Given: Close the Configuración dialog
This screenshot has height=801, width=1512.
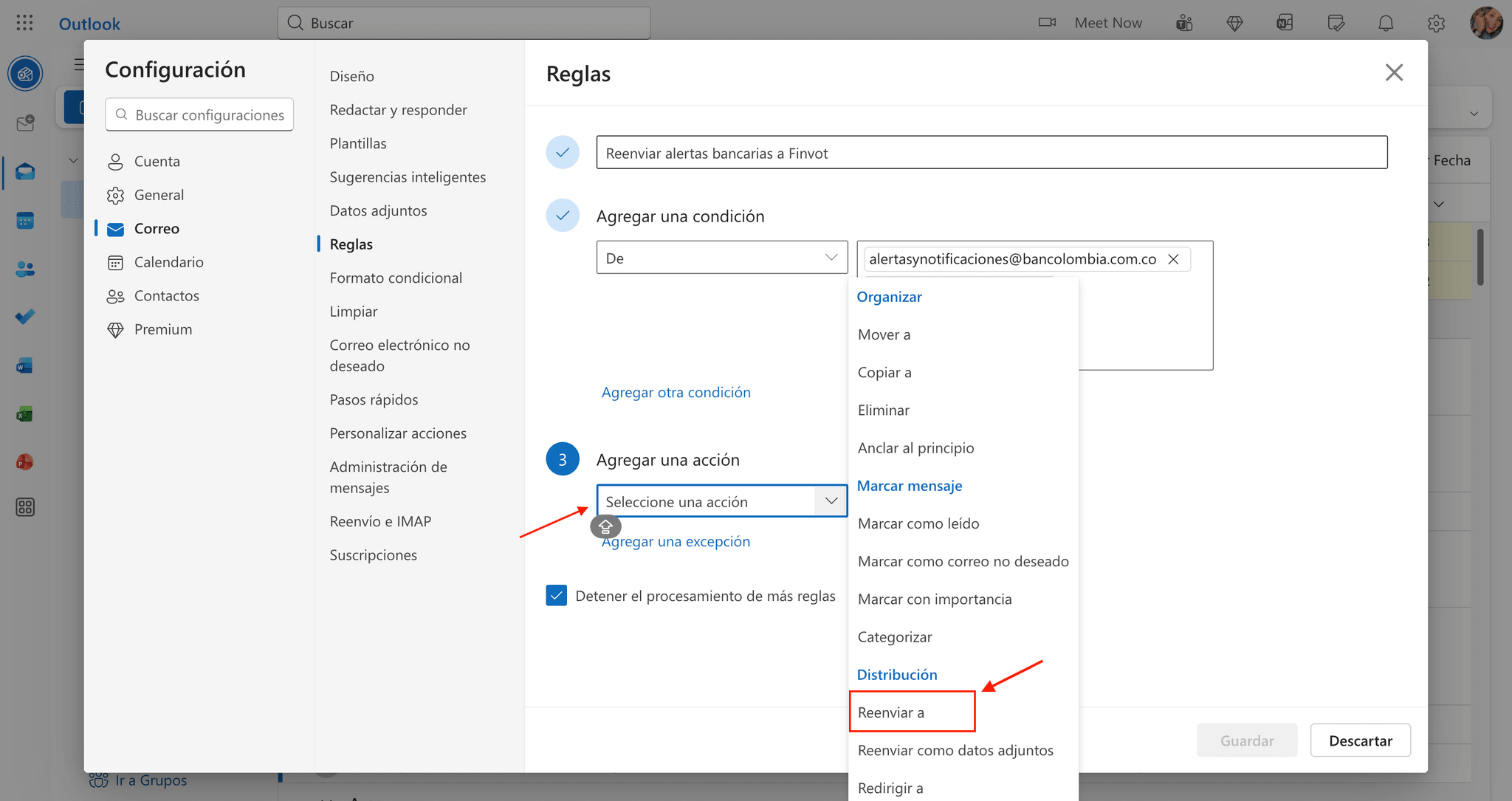Looking at the screenshot, I should tap(1394, 72).
